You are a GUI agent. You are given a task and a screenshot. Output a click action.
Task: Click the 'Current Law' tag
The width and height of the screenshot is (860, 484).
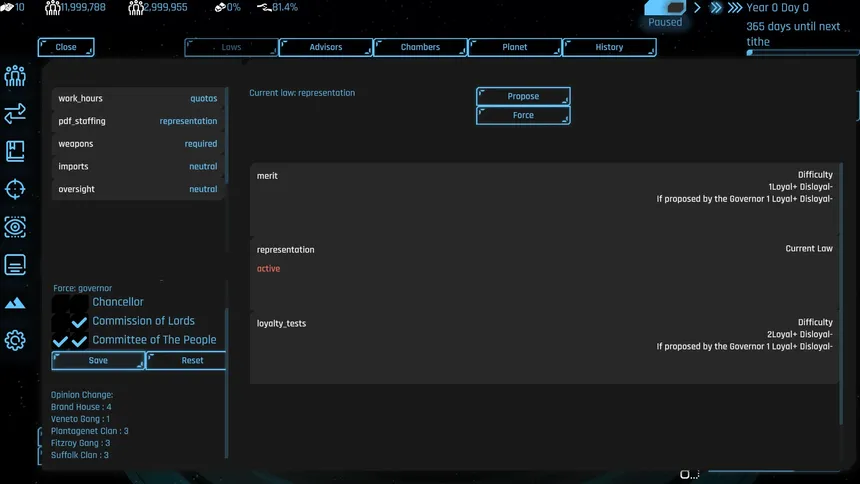[x=809, y=249]
